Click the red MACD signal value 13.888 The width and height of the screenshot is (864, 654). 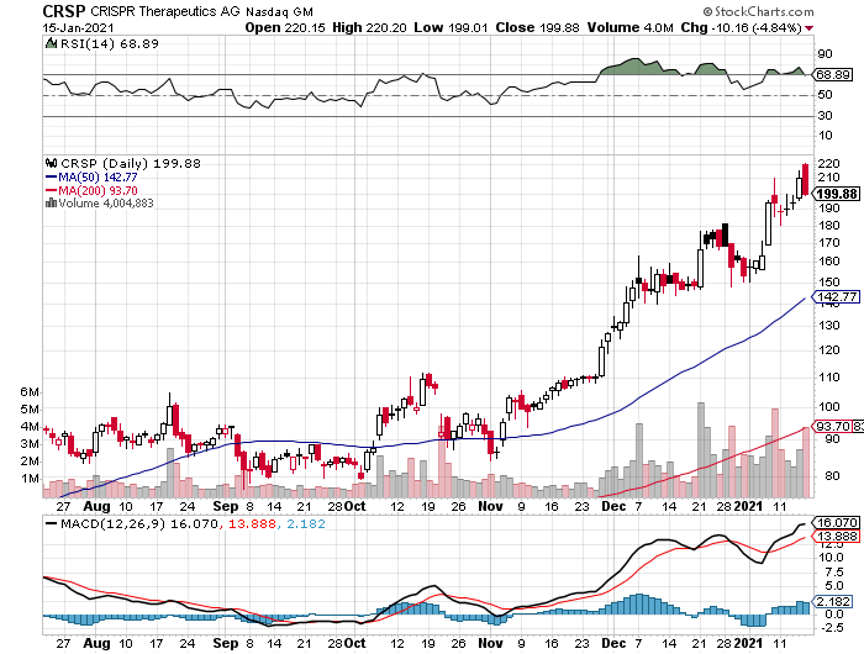click(x=252, y=524)
